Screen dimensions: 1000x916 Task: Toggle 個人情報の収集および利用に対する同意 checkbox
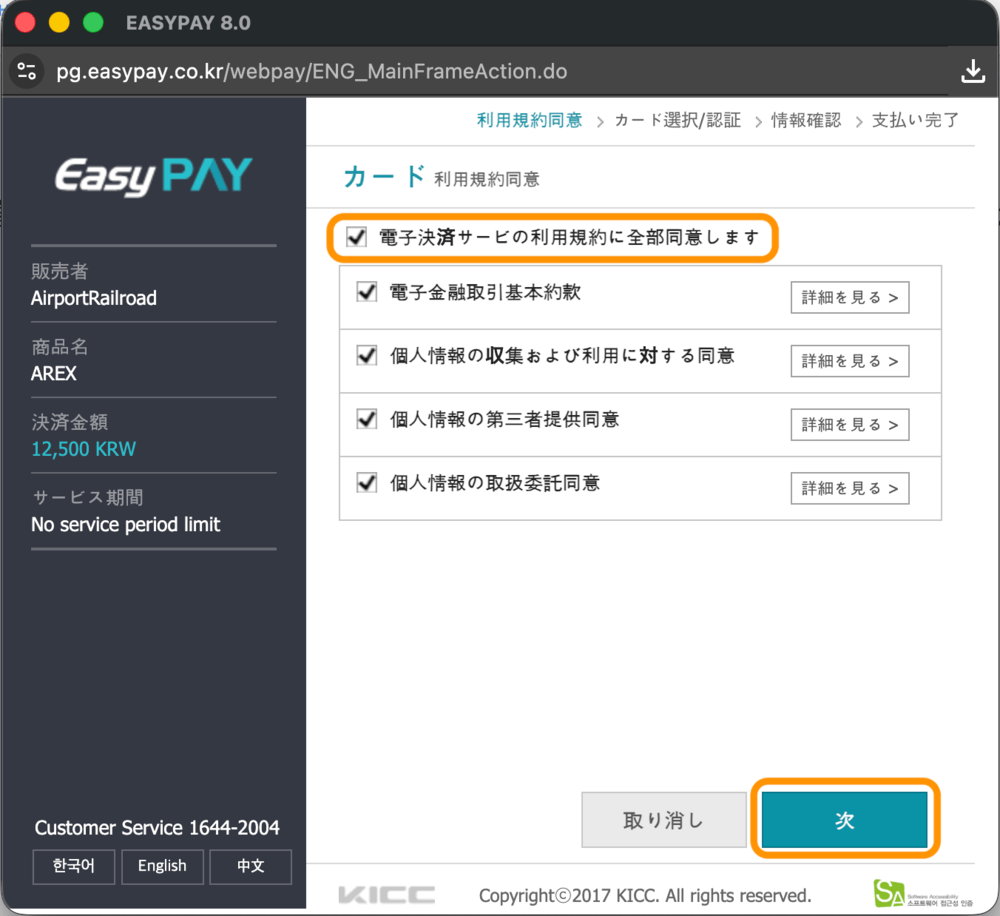(367, 355)
